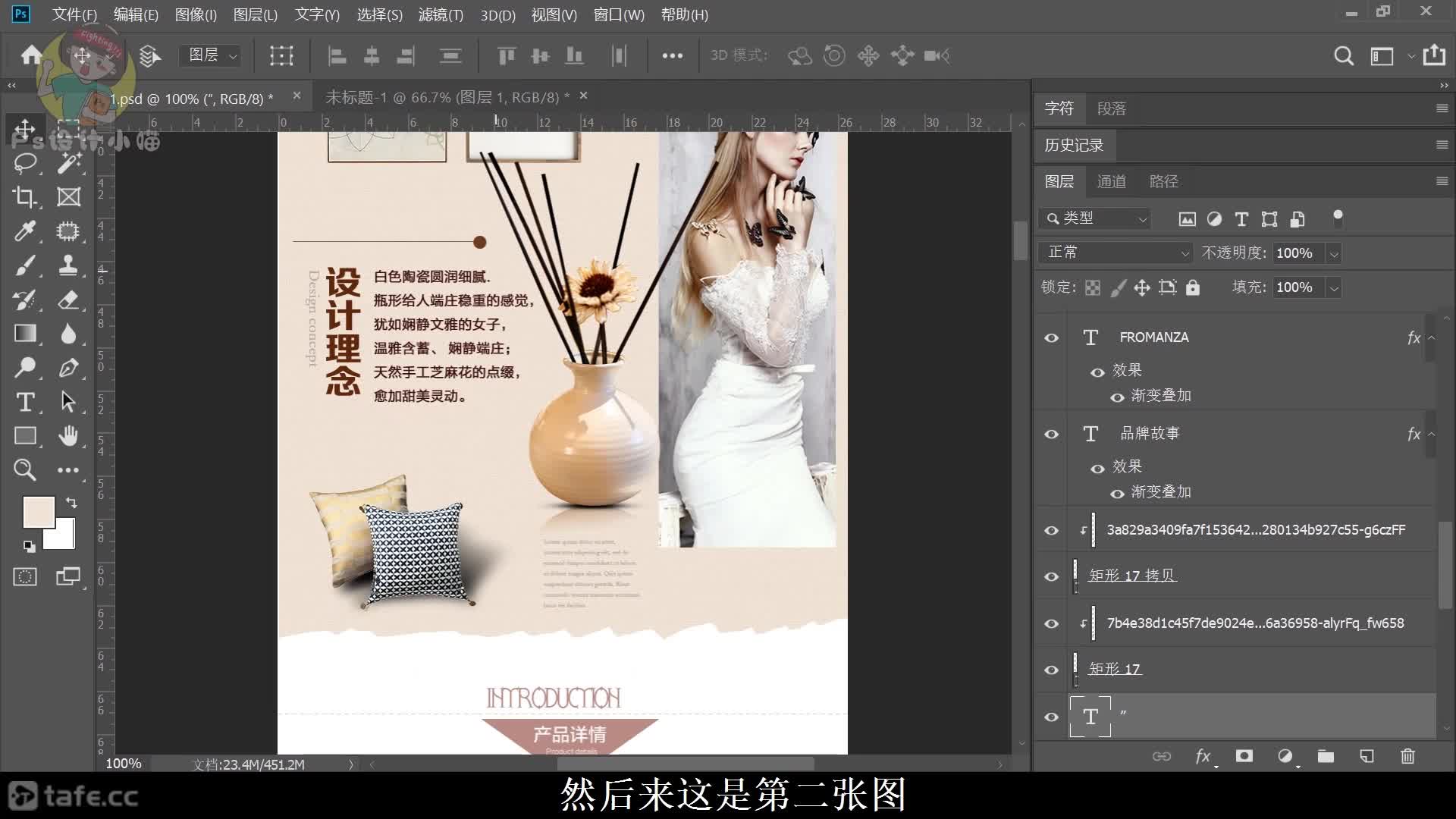Click the foreground color swatch
The height and width of the screenshot is (819, 1456).
tap(38, 511)
